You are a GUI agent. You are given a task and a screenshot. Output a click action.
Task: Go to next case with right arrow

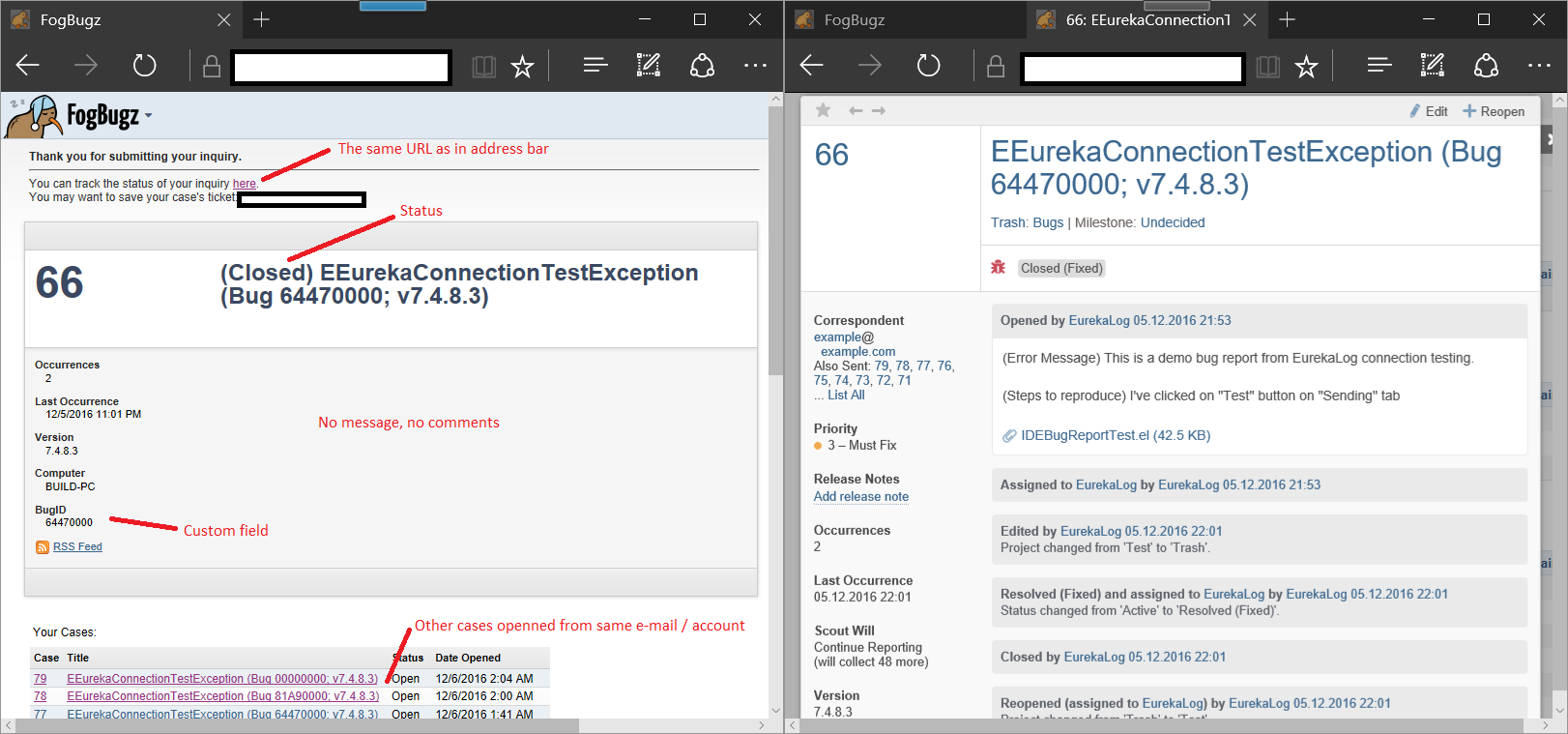[879, 110]
